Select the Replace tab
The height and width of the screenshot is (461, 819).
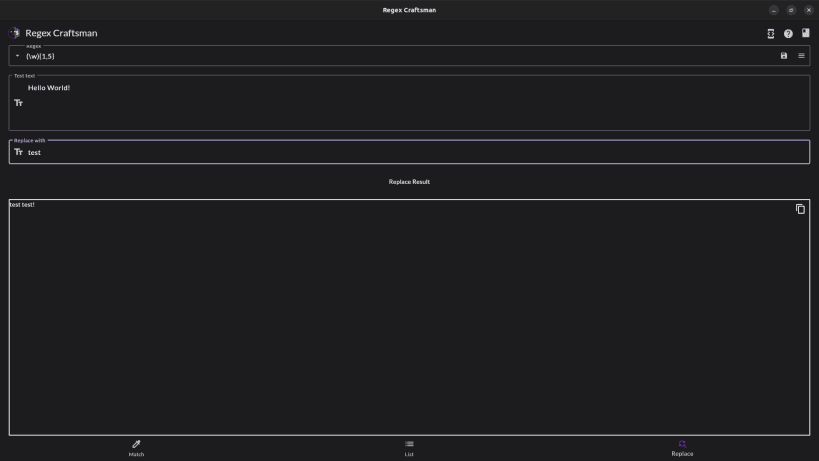682,448
